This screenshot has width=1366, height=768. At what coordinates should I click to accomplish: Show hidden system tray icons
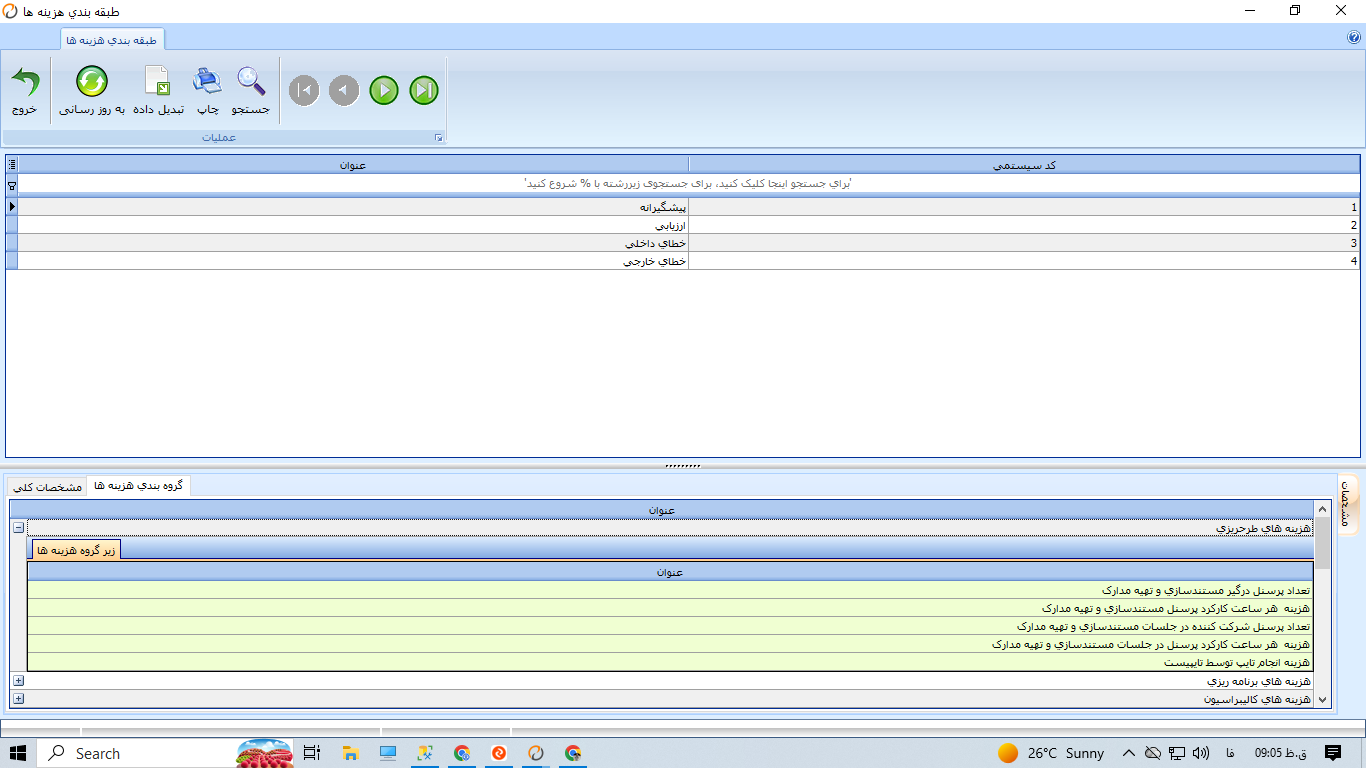(1129, 753)
